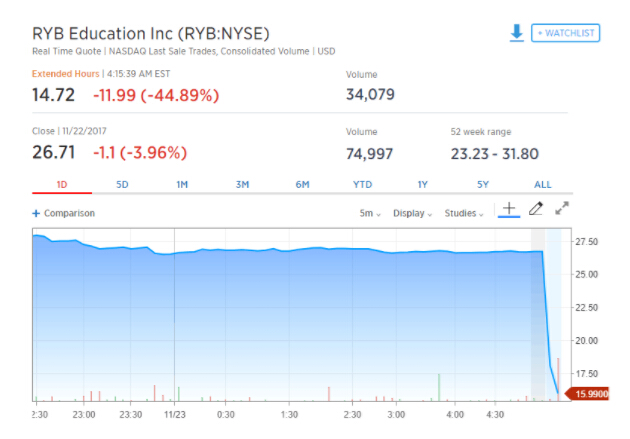Open the Studies dropdown menu

(x=464, y=213)
